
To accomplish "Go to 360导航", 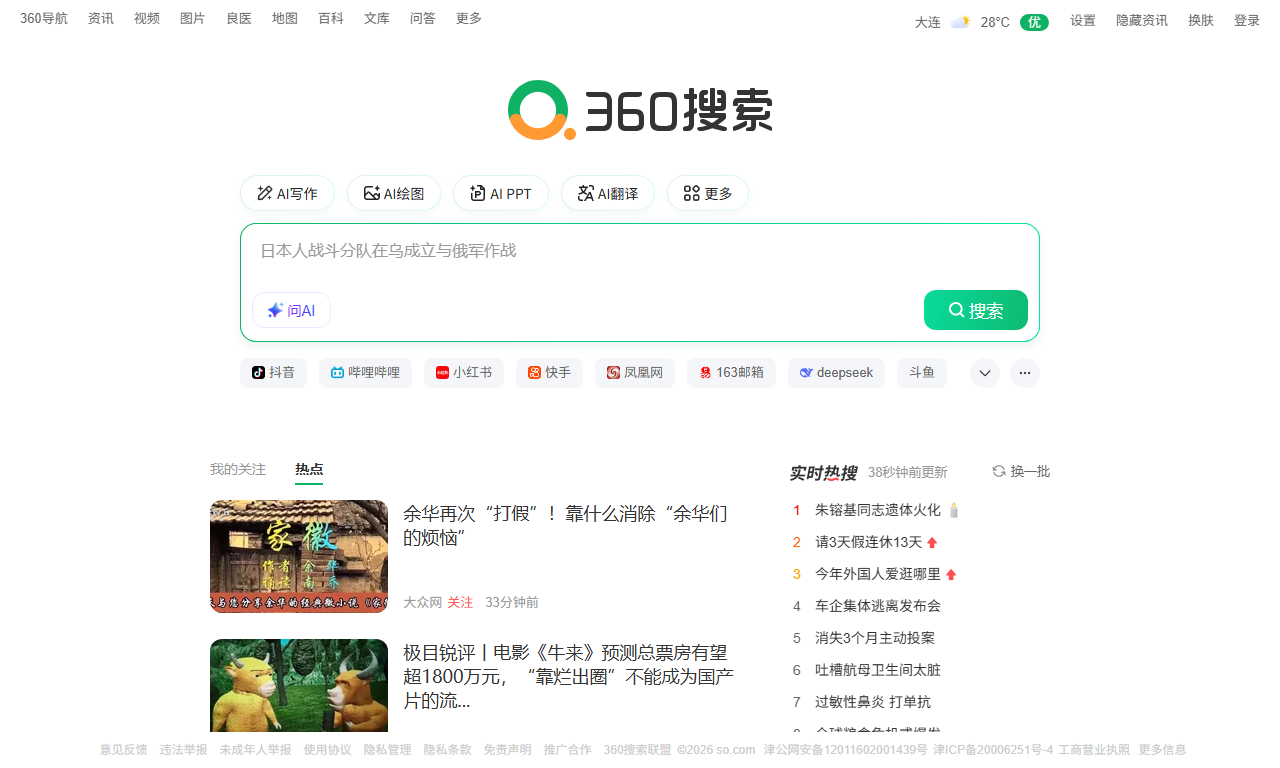I will [44, 18].
